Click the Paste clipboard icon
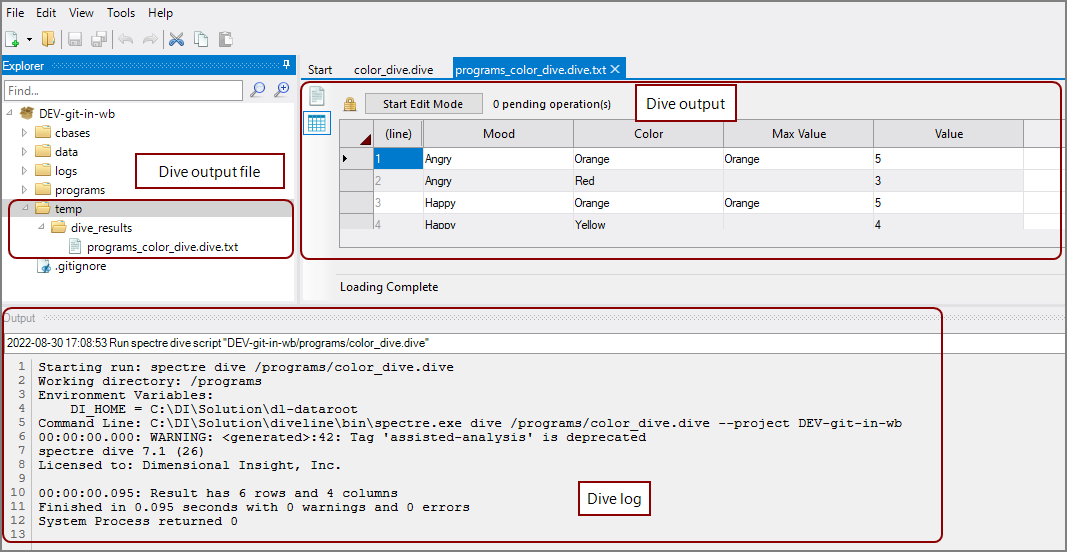Viewport: 1067px width, 552px height. click(225, 40)
